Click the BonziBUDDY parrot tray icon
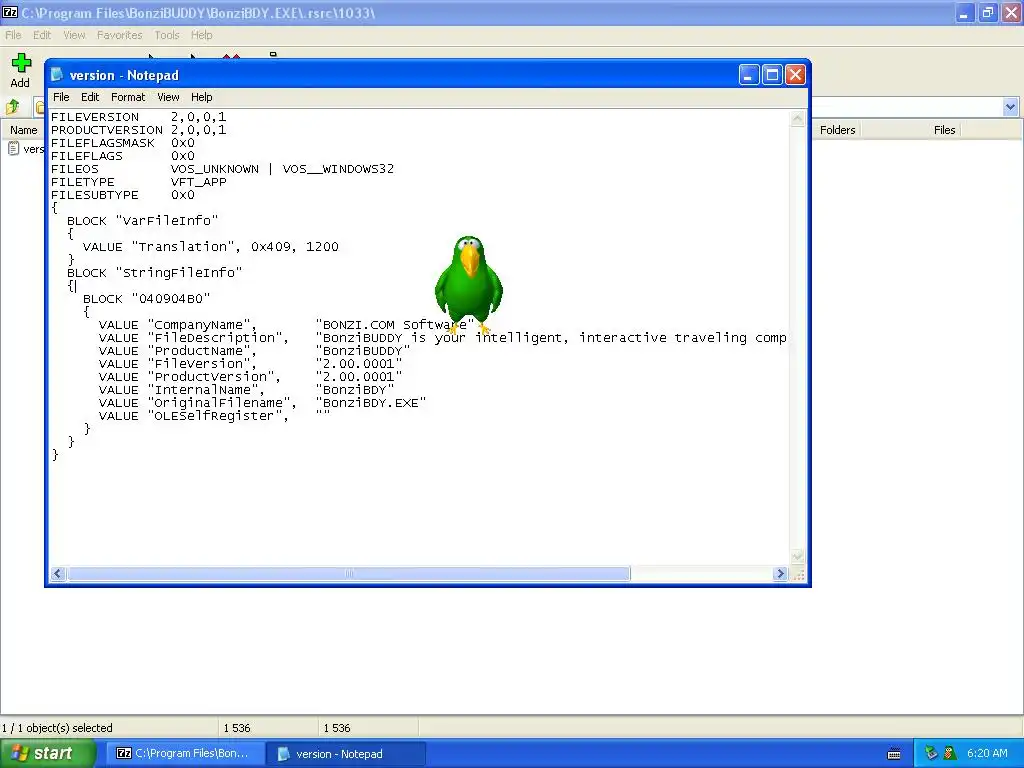Viewport: 1024px width, 768px height. pos(950,753)
